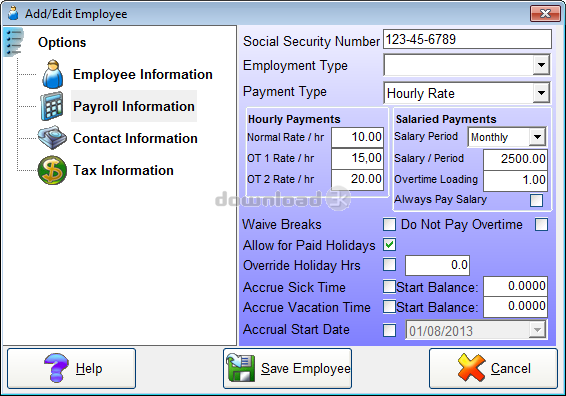Click the Cancel button label
Screen dimensions: 566x396
point(510,368)
